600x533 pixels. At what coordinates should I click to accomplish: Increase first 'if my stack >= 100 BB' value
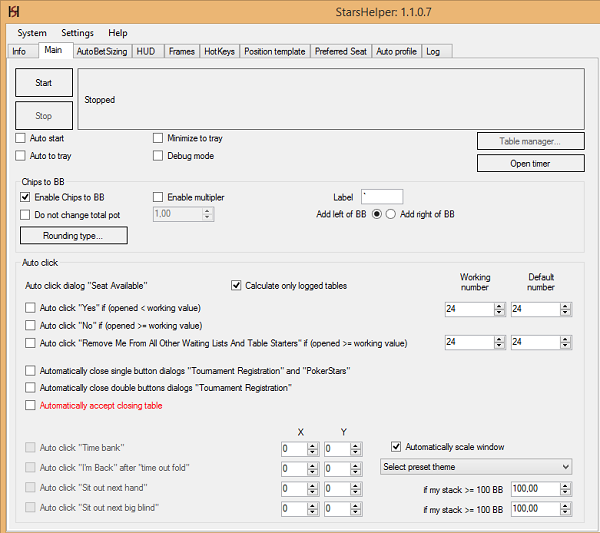[x=565, y=486]
